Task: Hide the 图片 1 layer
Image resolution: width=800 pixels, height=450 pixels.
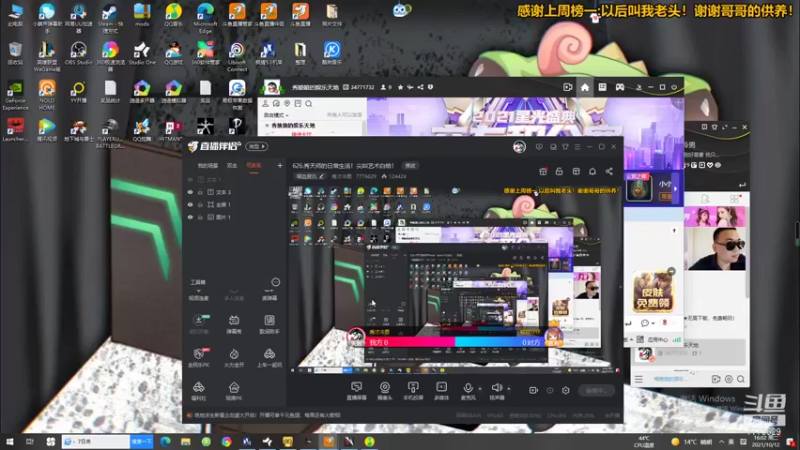Action: click(190, 217)
